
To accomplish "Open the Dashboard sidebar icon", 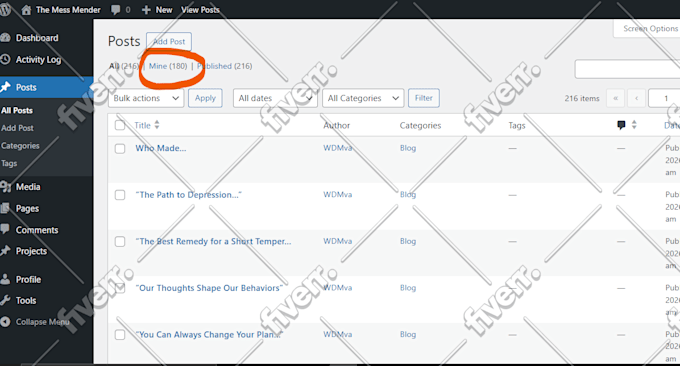I will 5,38.
